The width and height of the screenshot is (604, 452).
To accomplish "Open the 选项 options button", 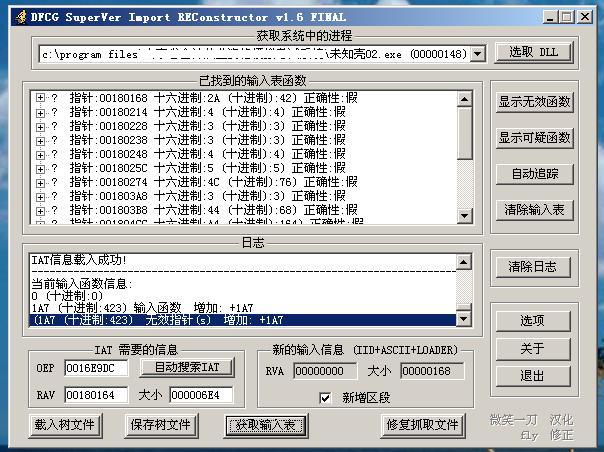I will [532, 321].
